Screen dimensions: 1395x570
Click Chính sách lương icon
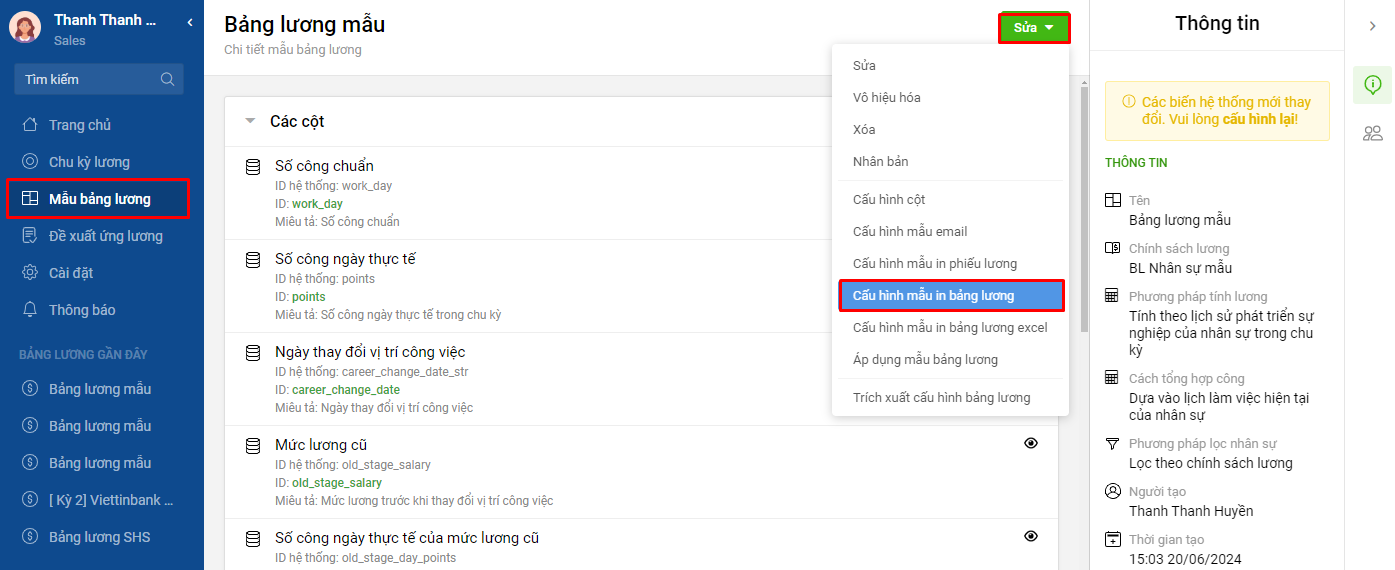(x=1112, y=248)
